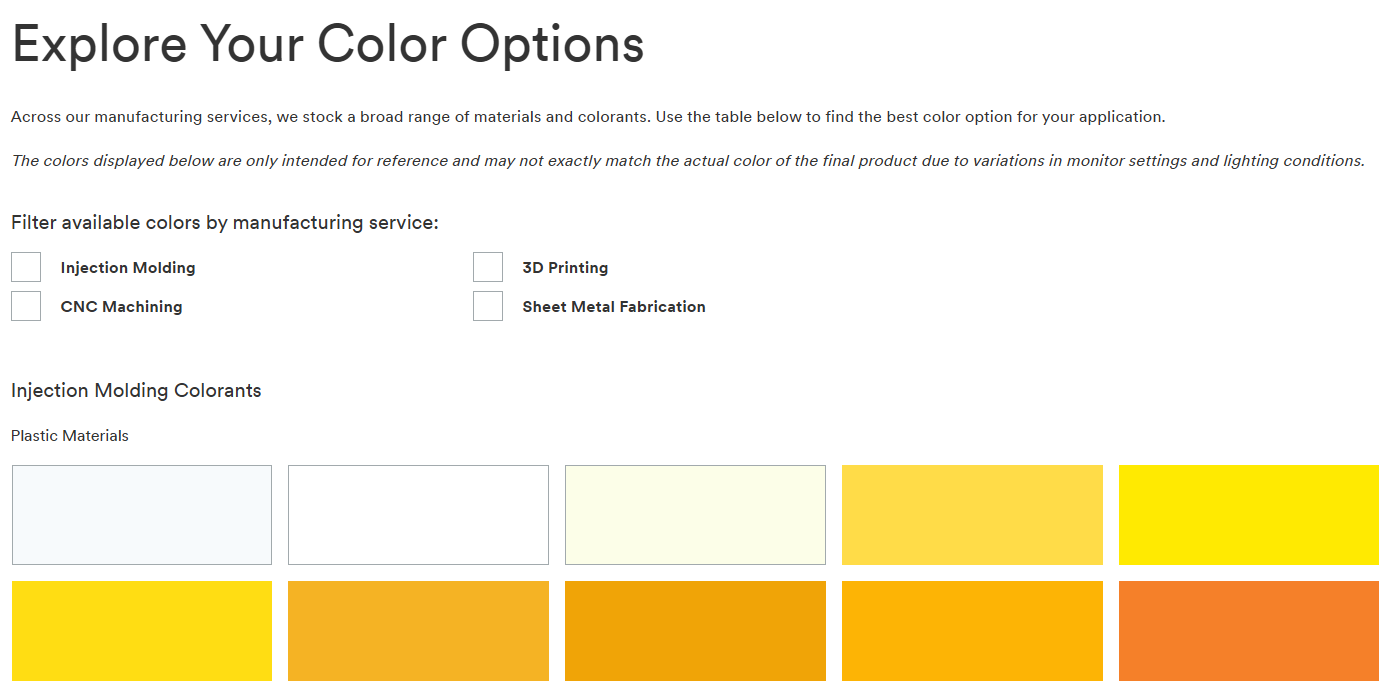Click the orange swatch at bottom right
Screen dimensions: 1391x688
pos(1248,630)
